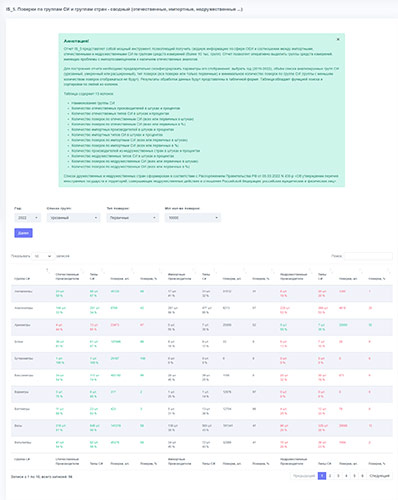Image resolution: width=398 pixels, height=500 pixels.
Task: Click the blue Далее button
Action: [23, 233]
